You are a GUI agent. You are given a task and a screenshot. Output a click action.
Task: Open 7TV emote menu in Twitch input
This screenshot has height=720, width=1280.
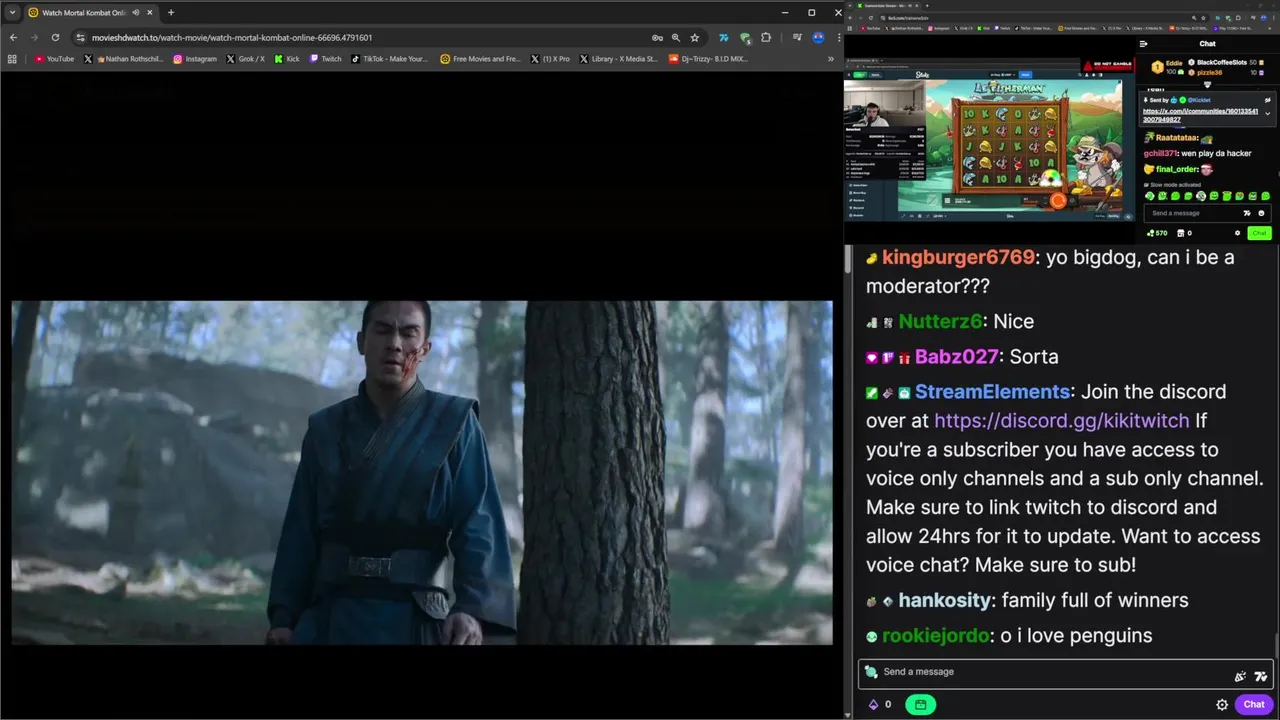pyautogui.click(x=1261, y=677)
